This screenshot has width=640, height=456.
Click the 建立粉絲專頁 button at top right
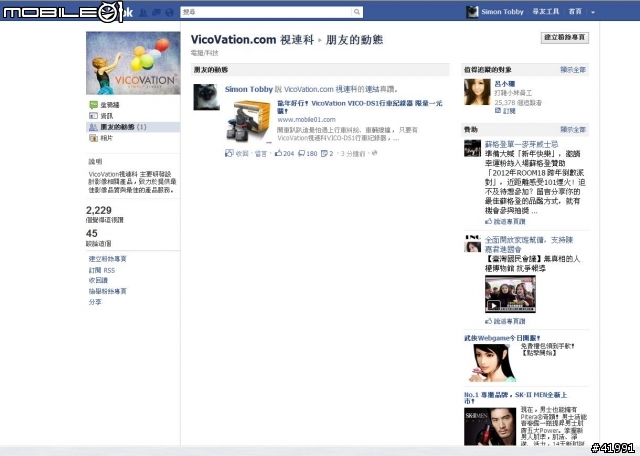pos(565,38)
